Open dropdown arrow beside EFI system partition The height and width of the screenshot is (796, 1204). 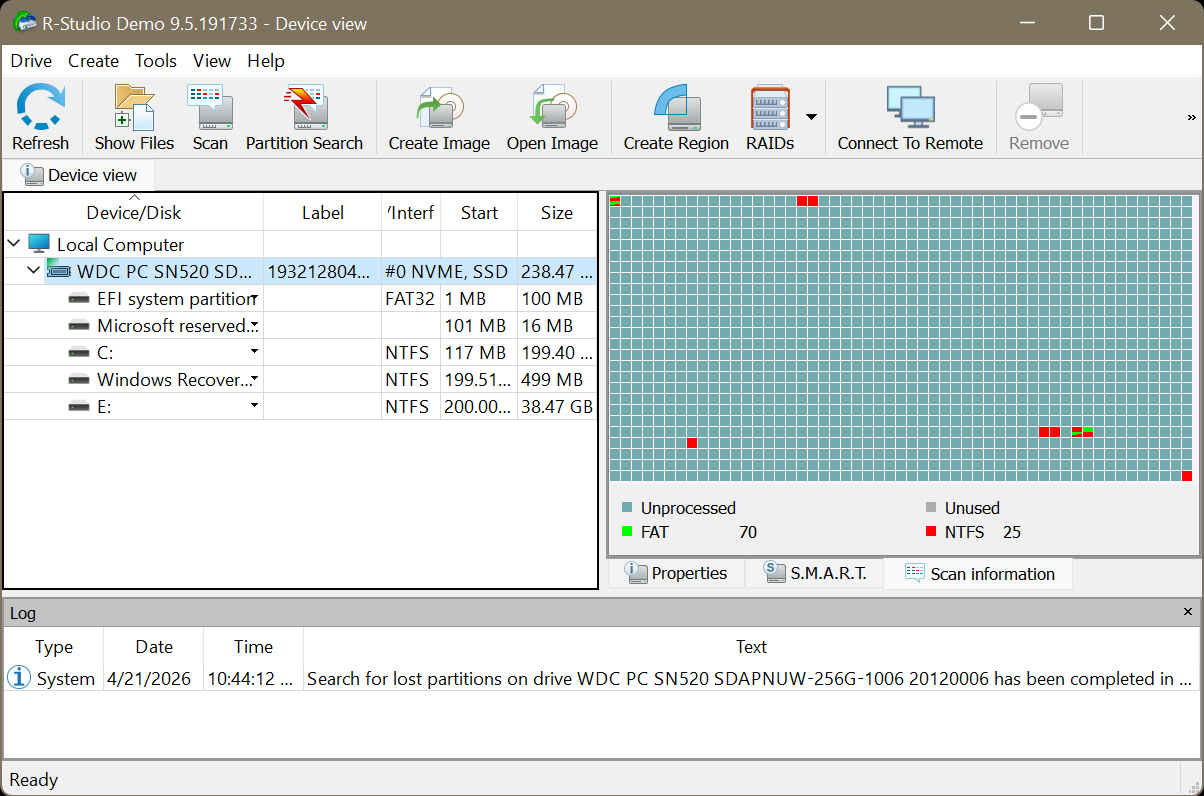tap(254, 298)
